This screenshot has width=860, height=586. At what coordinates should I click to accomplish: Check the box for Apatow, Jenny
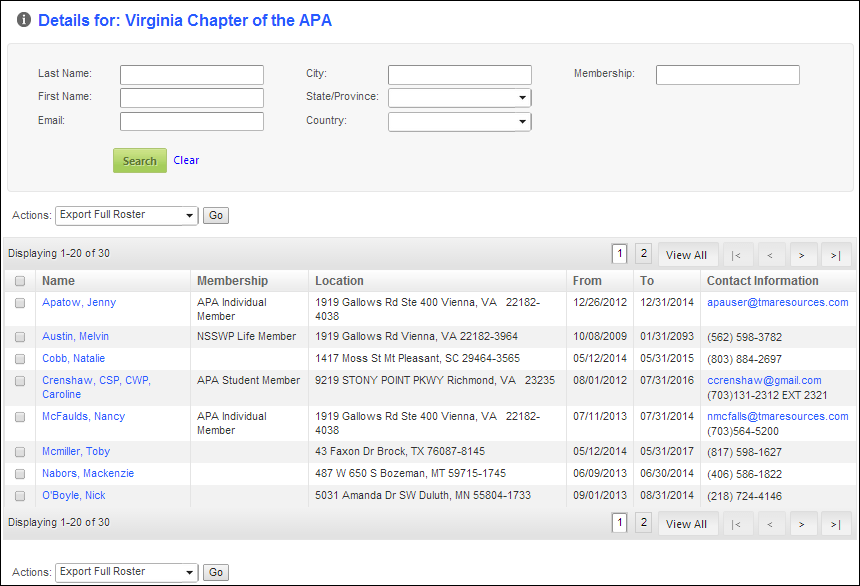tap(20, 303)
